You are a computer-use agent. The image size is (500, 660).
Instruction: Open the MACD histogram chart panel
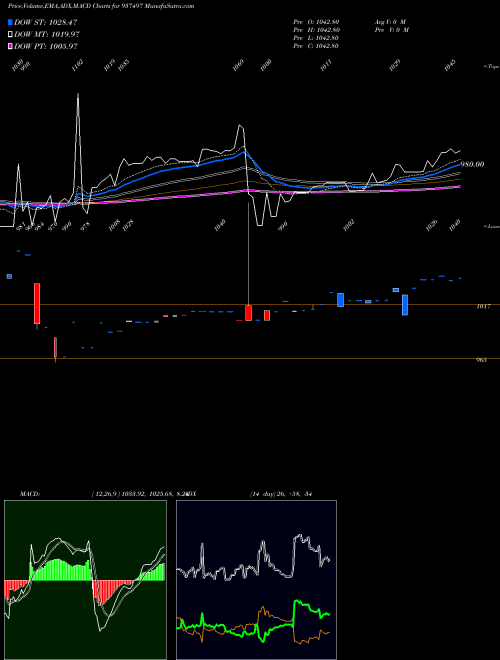click(85, 580)
